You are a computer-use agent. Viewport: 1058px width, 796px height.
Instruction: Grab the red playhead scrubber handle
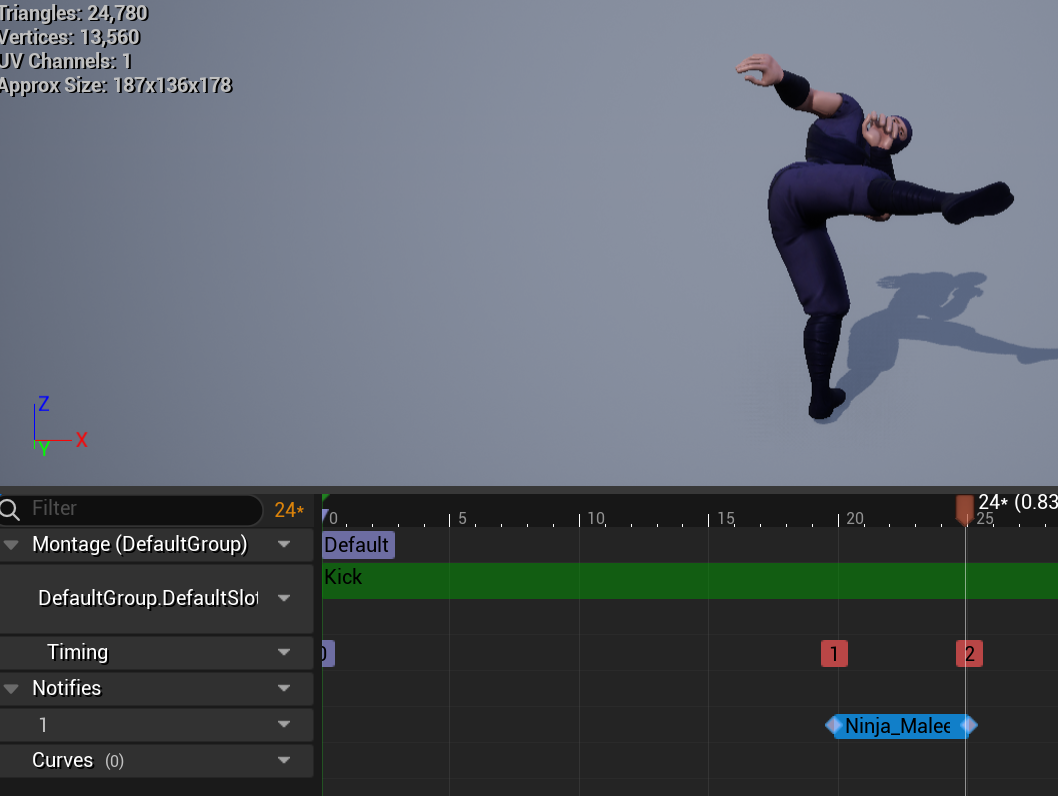click(x=964, y=509)
